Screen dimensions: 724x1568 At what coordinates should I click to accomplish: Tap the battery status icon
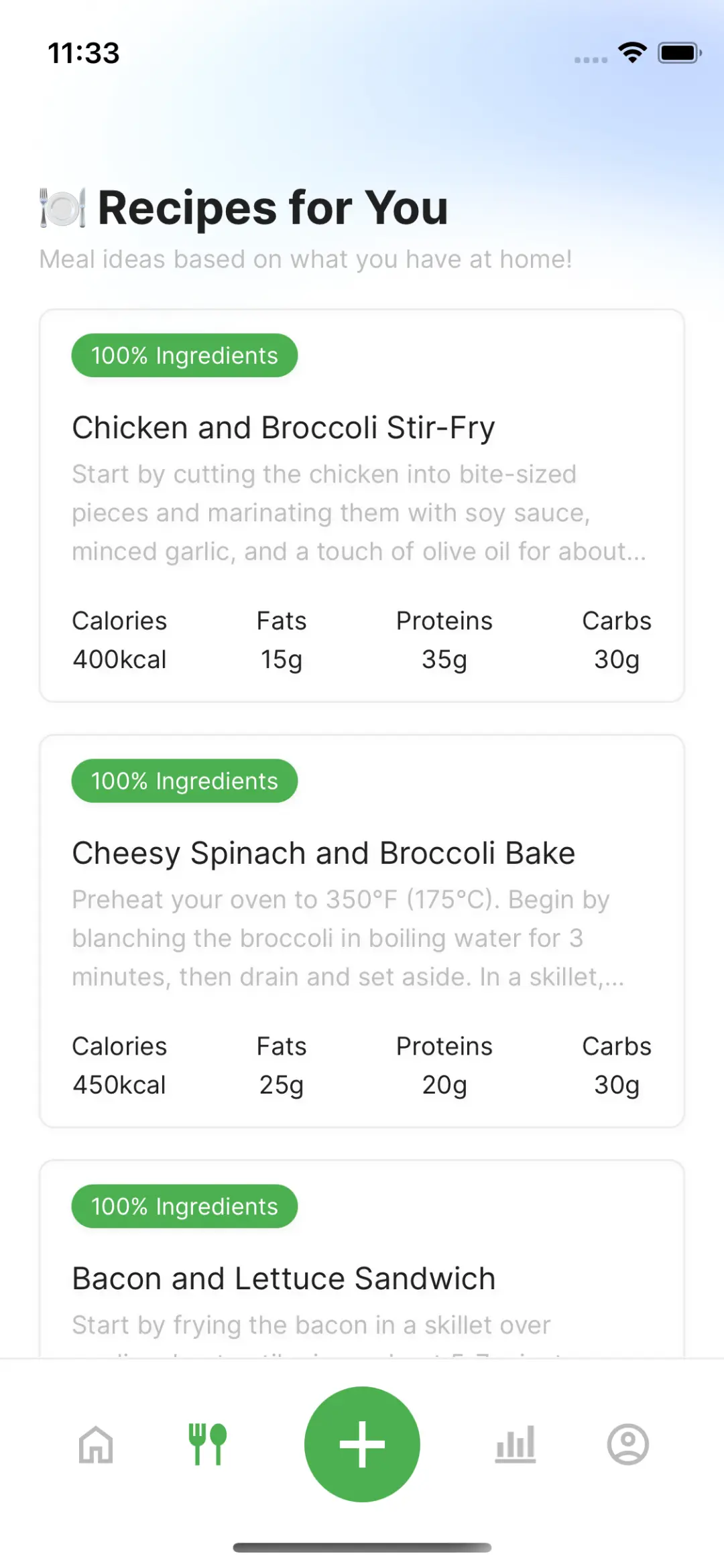[x=679, y=52]
